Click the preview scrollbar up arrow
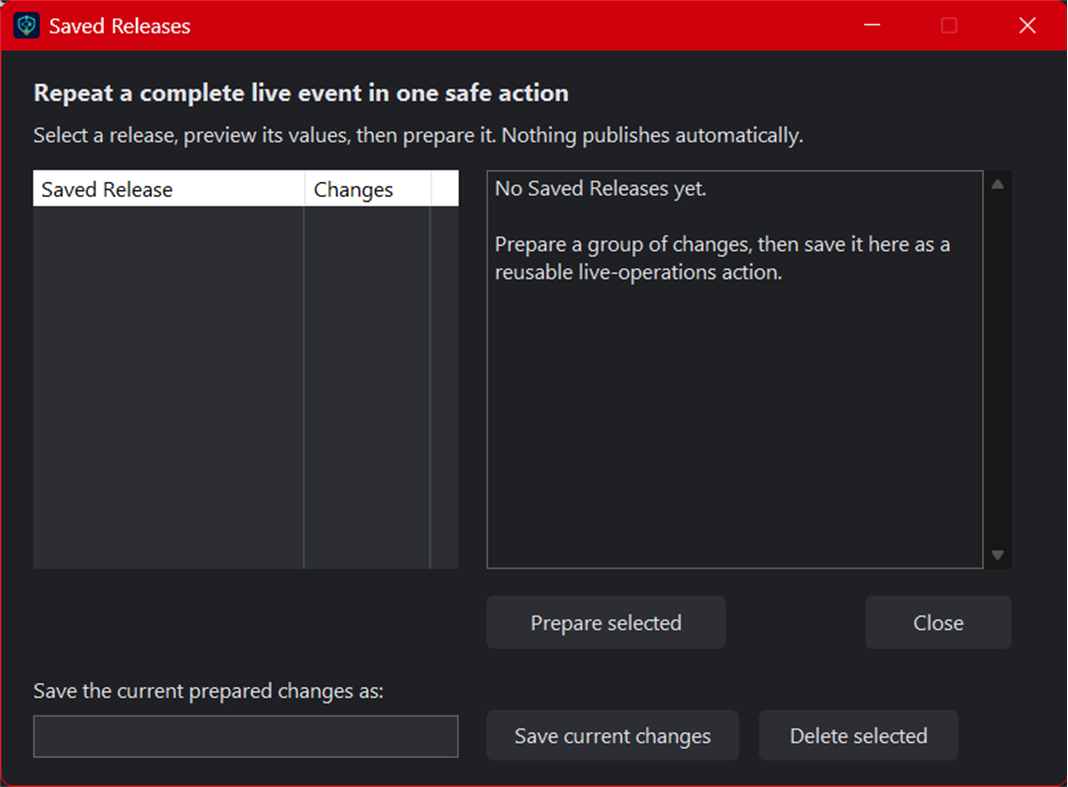 pyautogui.click(x=997, y=184)
